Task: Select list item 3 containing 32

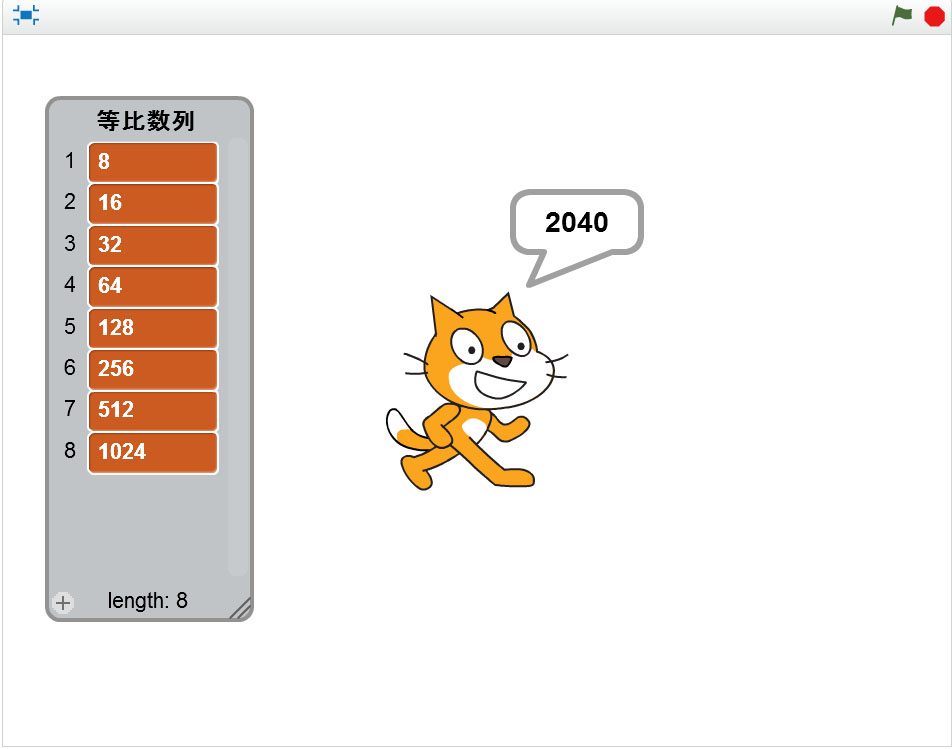Action: (x=153, y=245)
